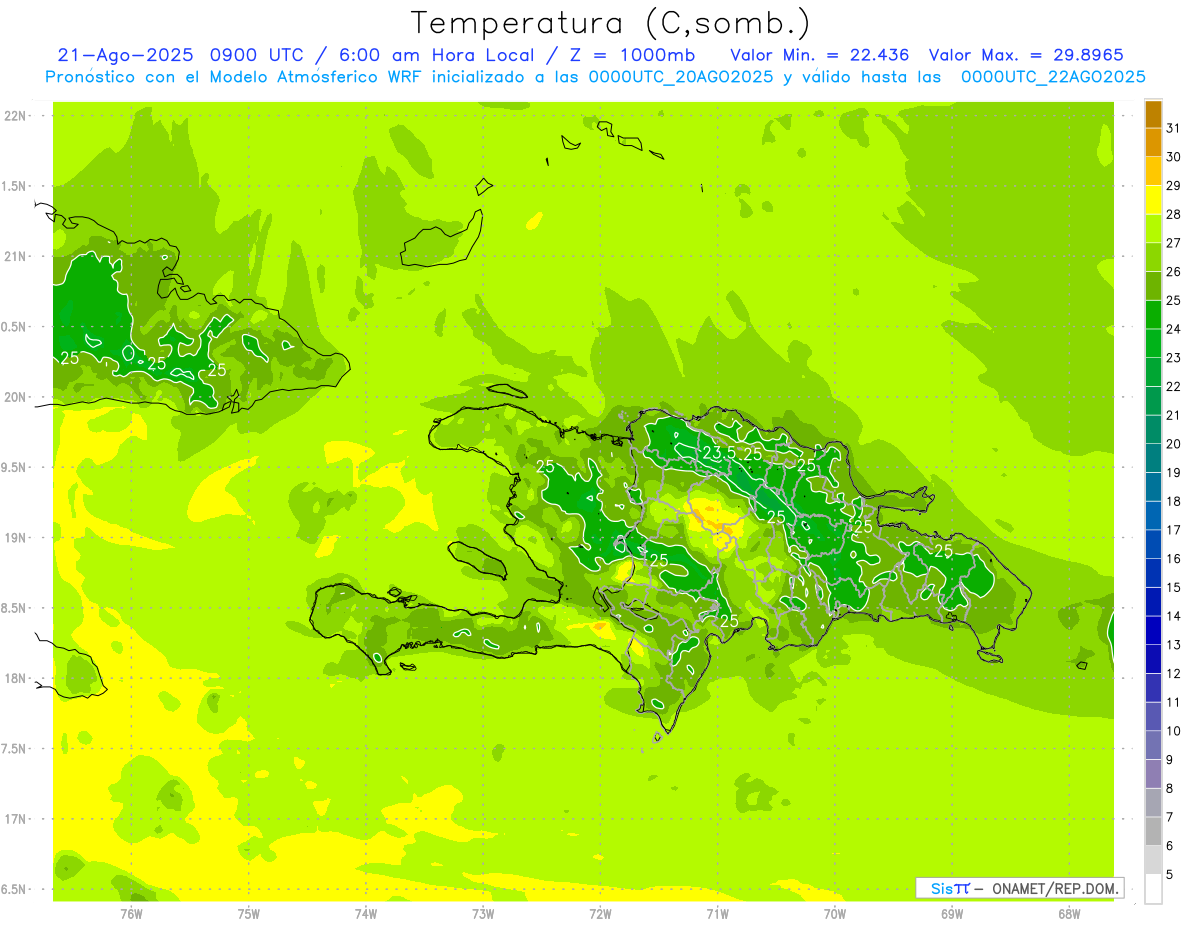
Task: Click the color bar label "20"
Action: point(1174,444)
